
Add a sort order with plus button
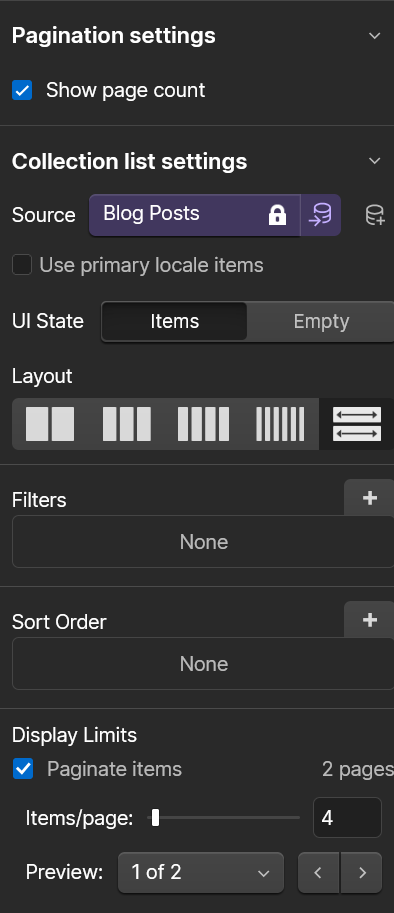point(370,620)
